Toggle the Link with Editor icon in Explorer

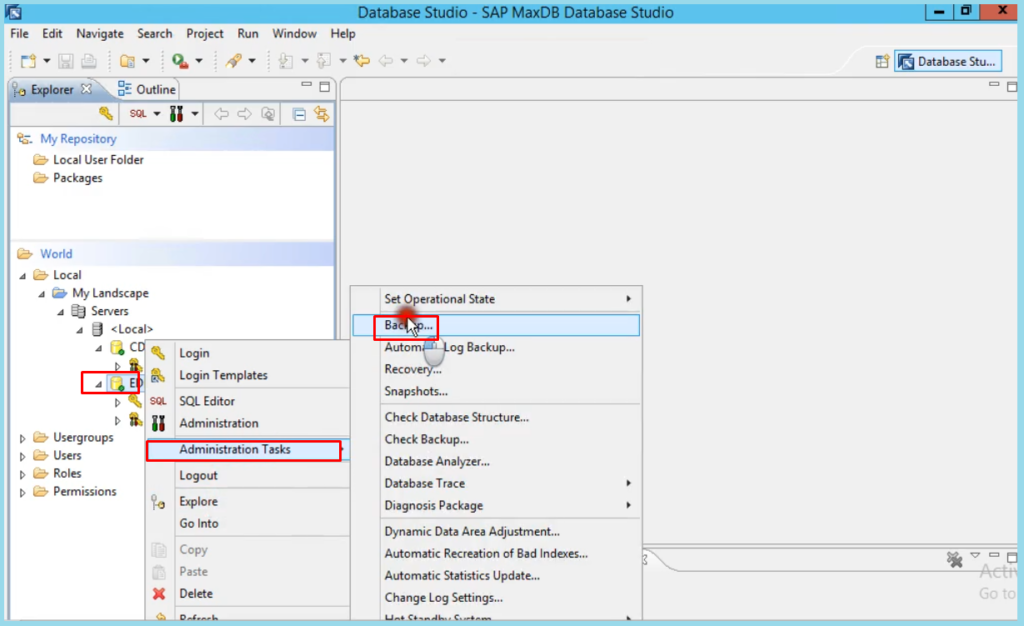[322, 113]
